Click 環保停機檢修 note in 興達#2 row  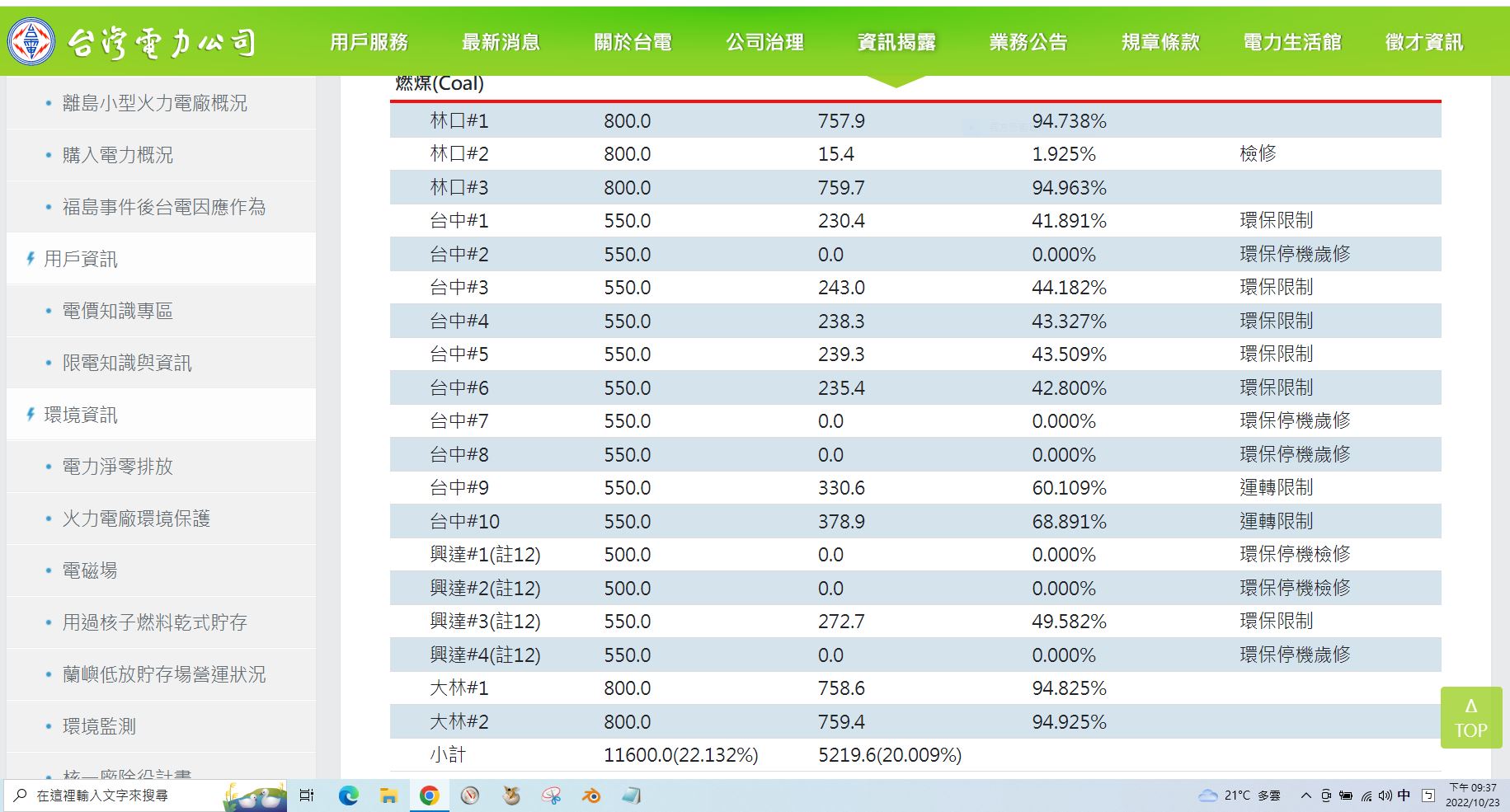coord(1295,588)
